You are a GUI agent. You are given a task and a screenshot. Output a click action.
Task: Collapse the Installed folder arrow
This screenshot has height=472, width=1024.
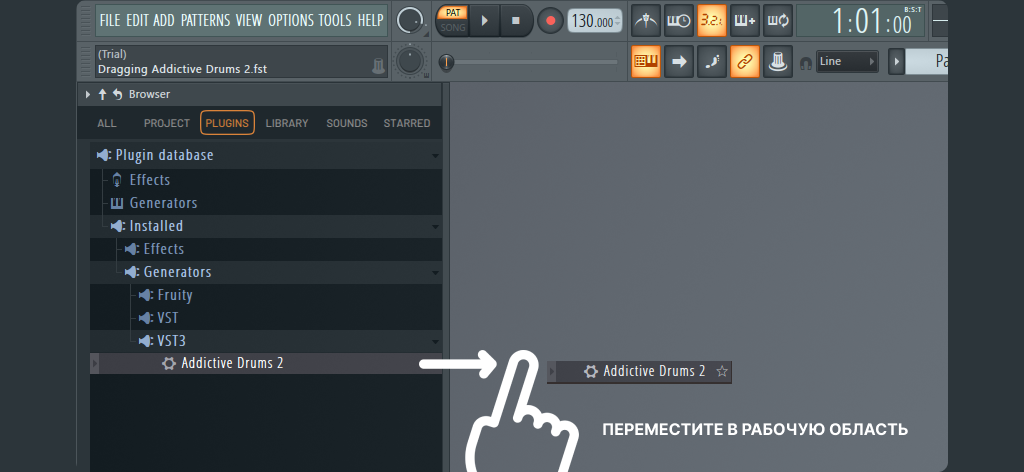click(x=435, y=227)
